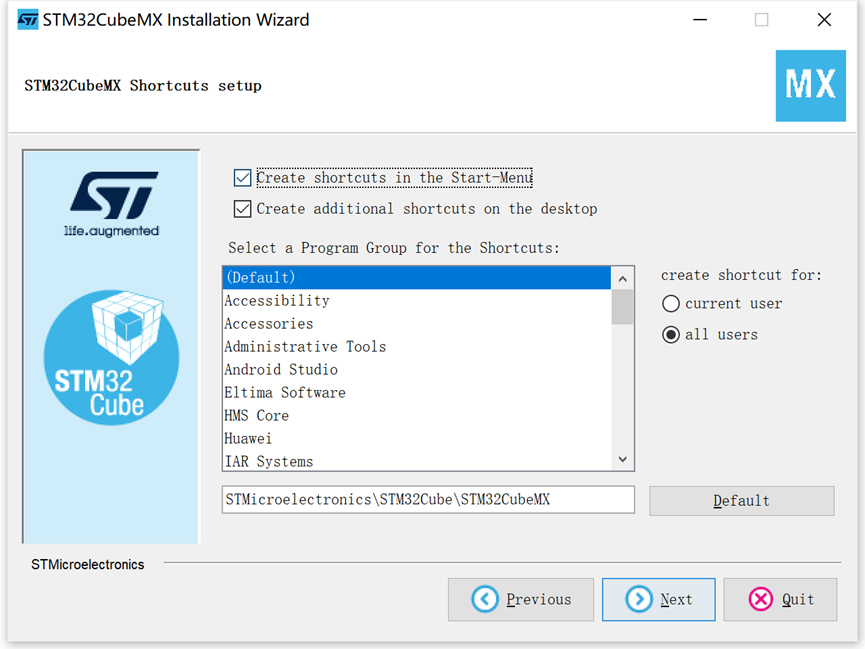Click the program group list up arrow

(x=623, y=279)
